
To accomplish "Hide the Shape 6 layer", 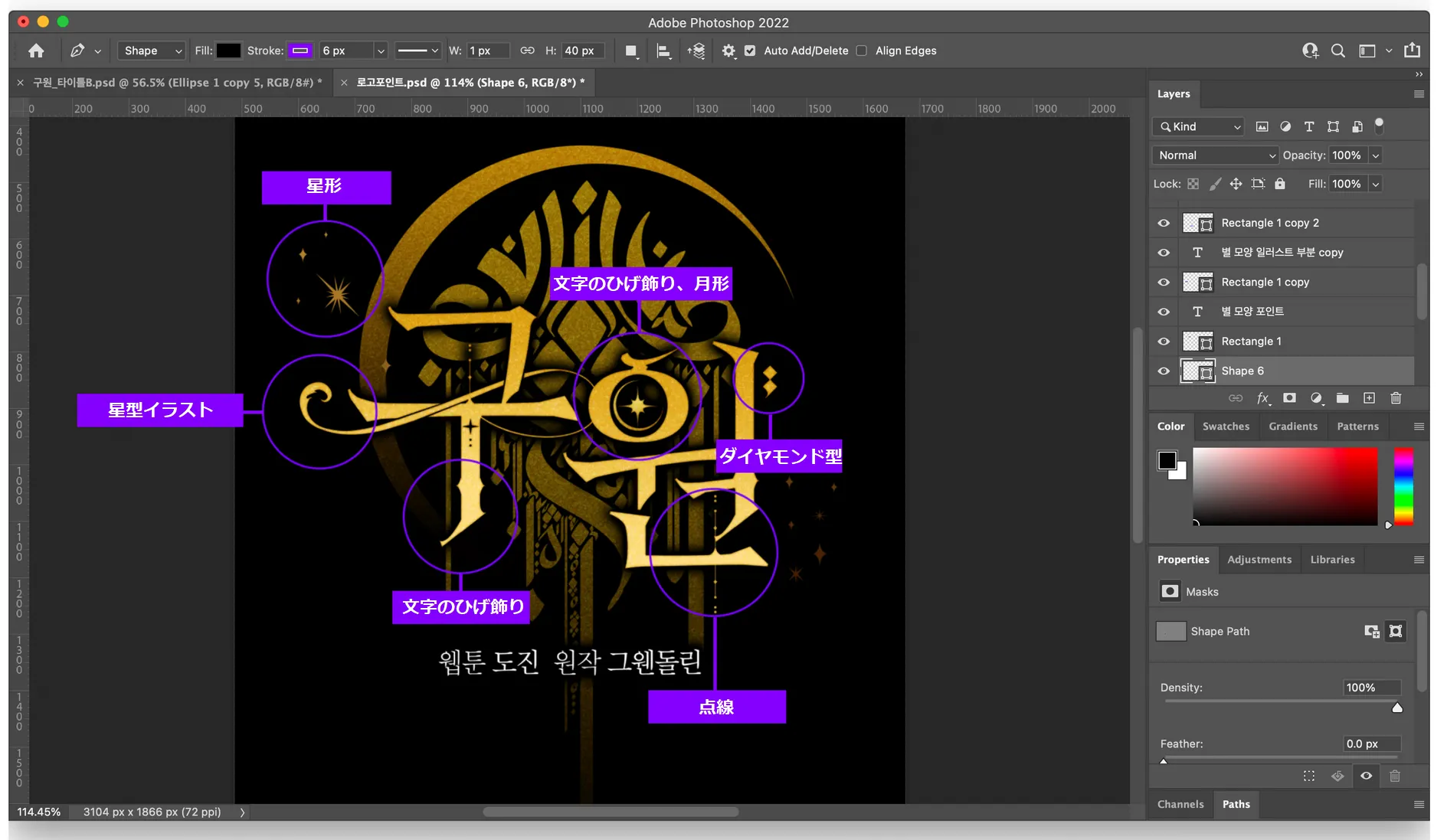I will click(1164, 371).
